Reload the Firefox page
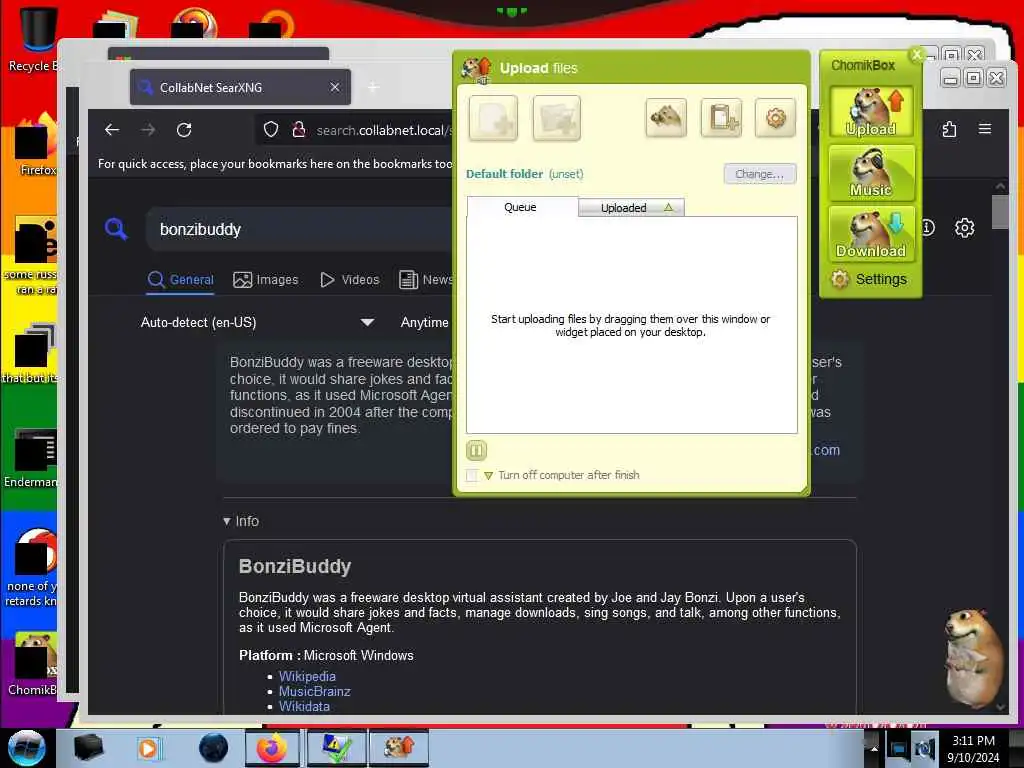This screenshot has height=768, width=1024. (184, 130)
